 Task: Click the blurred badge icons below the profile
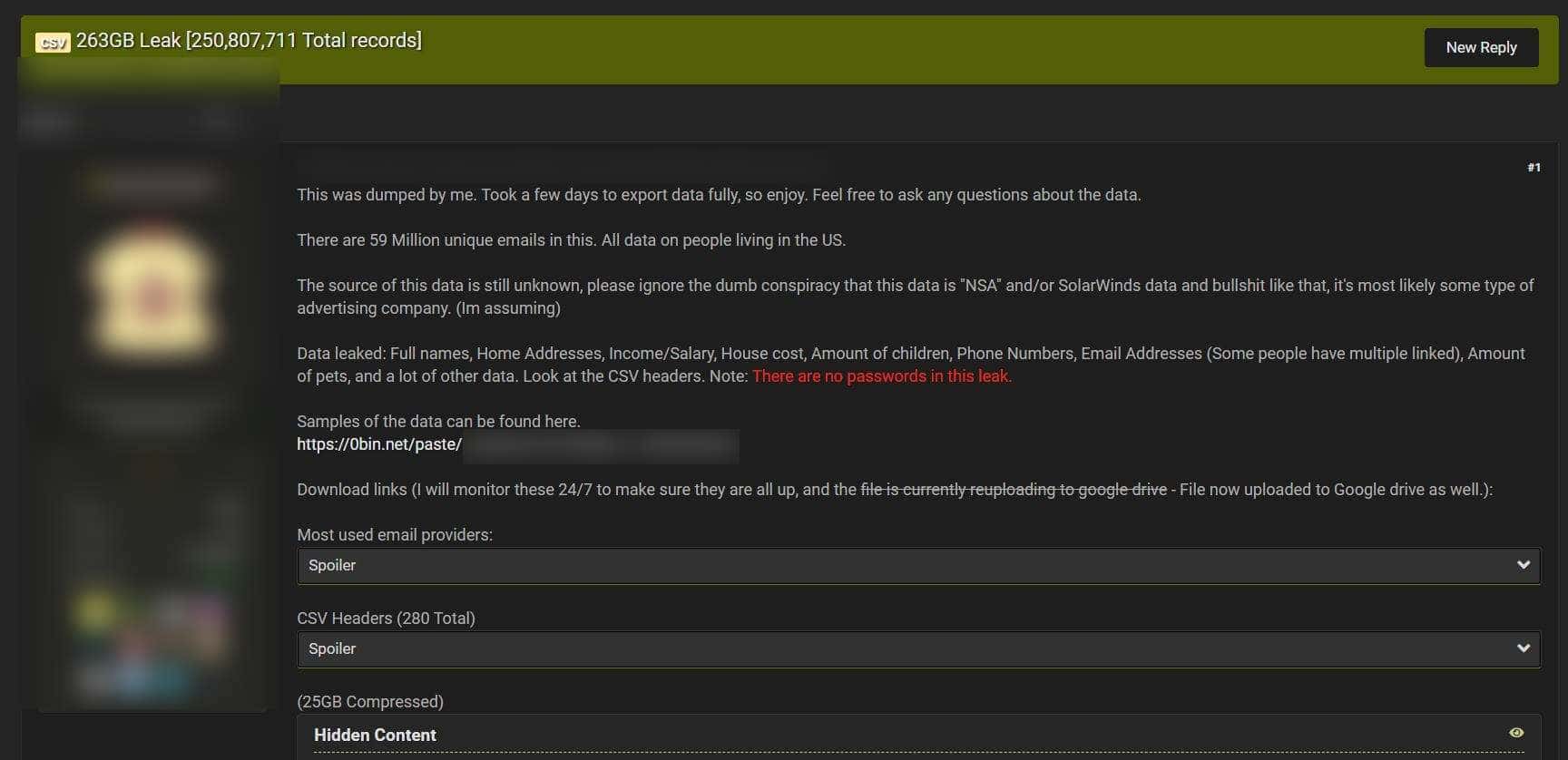(150, 626)
